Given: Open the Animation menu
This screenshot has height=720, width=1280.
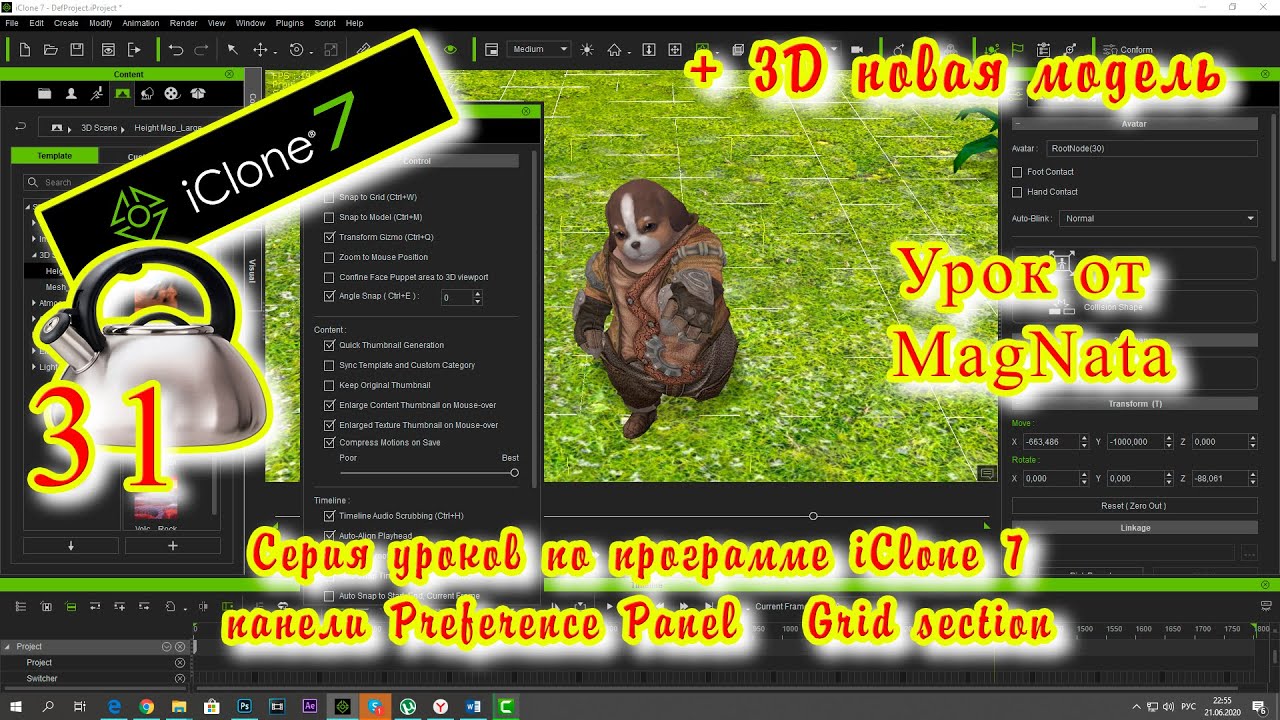Looking at the screenshot, I should tap(140, 22).
